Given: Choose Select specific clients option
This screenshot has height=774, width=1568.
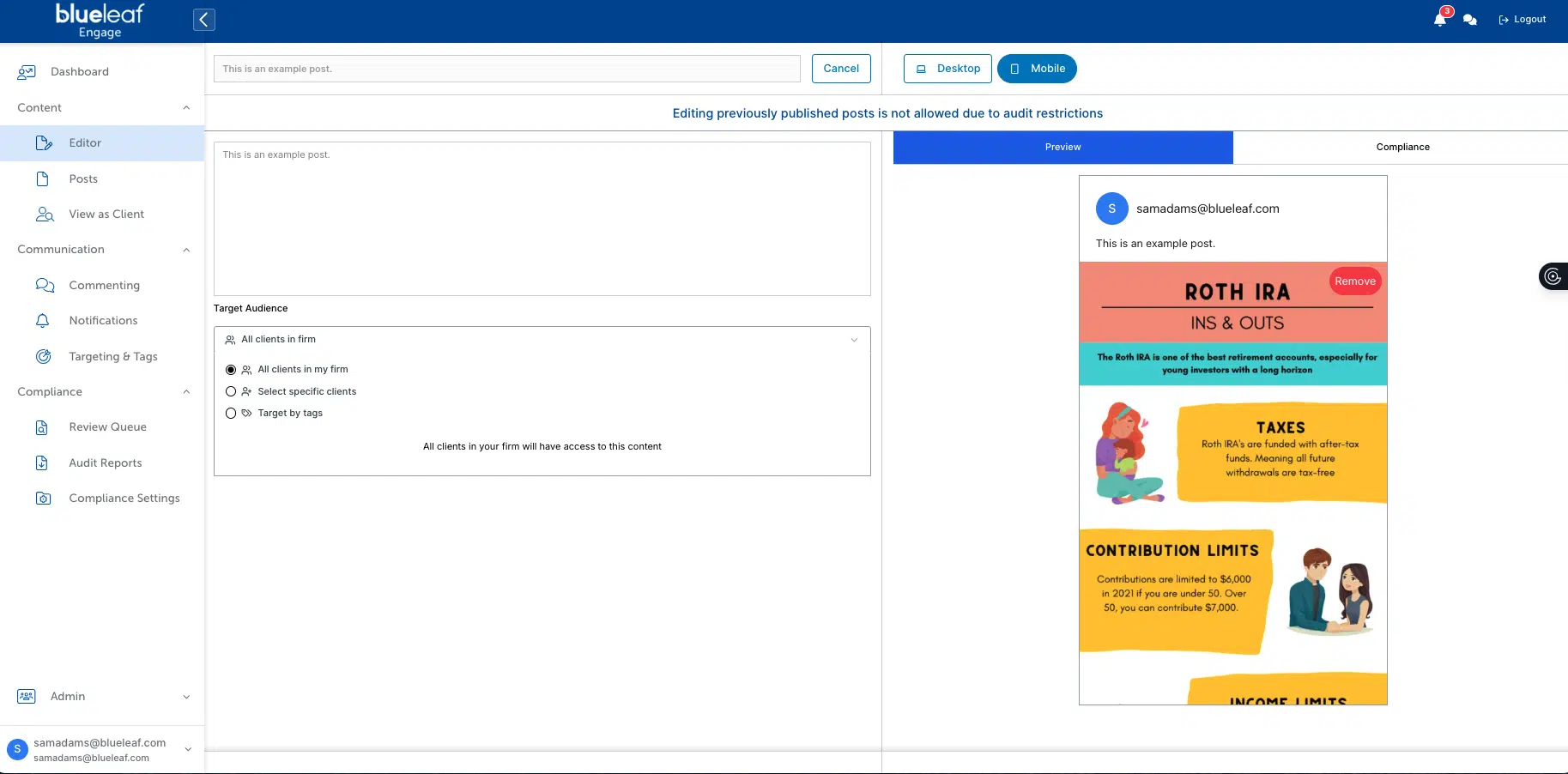Looking at the screenshot, I should (230, 391).
